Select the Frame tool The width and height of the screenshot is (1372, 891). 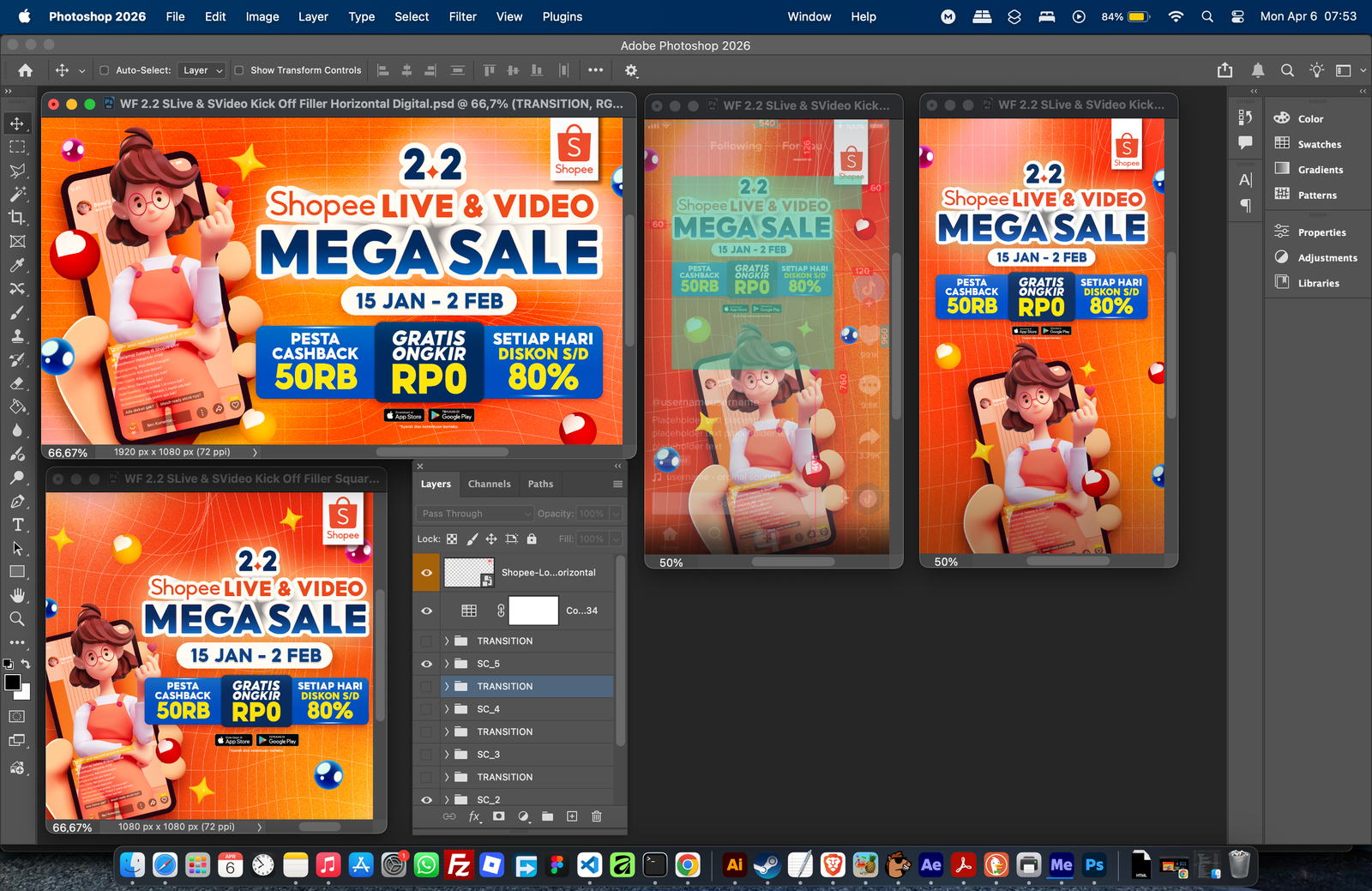[x=17, y=242]
